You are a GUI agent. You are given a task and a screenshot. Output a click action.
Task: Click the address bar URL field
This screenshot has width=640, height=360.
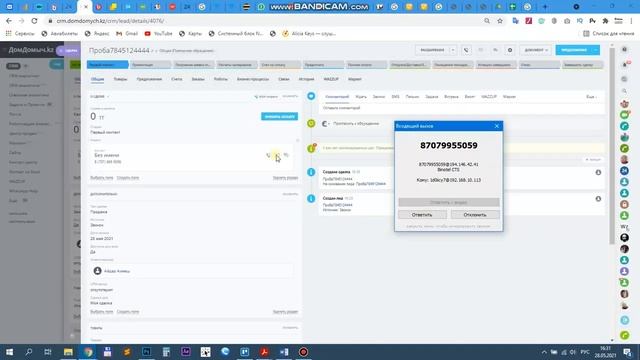coord(261,21)
